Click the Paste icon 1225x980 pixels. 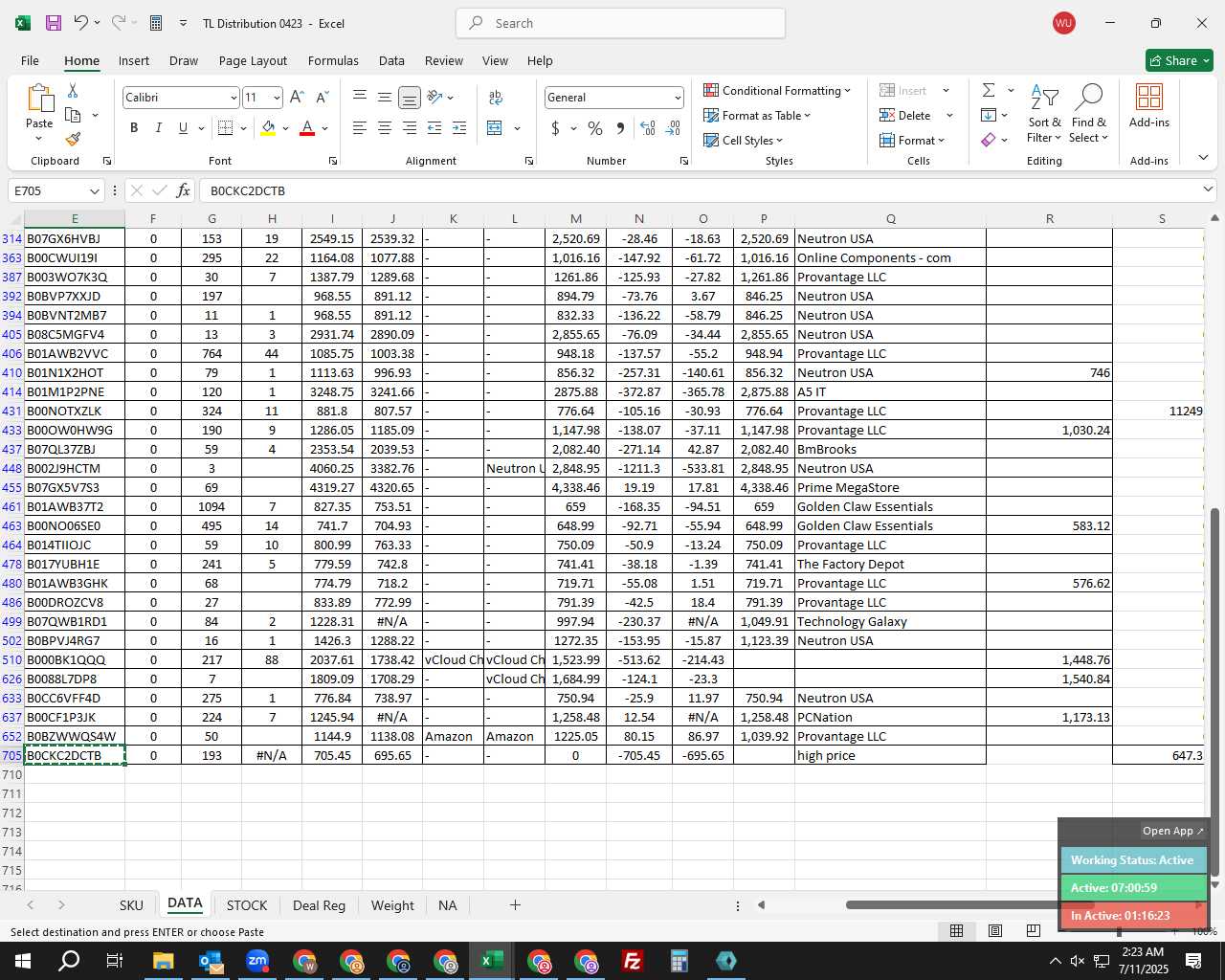point(39,99)
